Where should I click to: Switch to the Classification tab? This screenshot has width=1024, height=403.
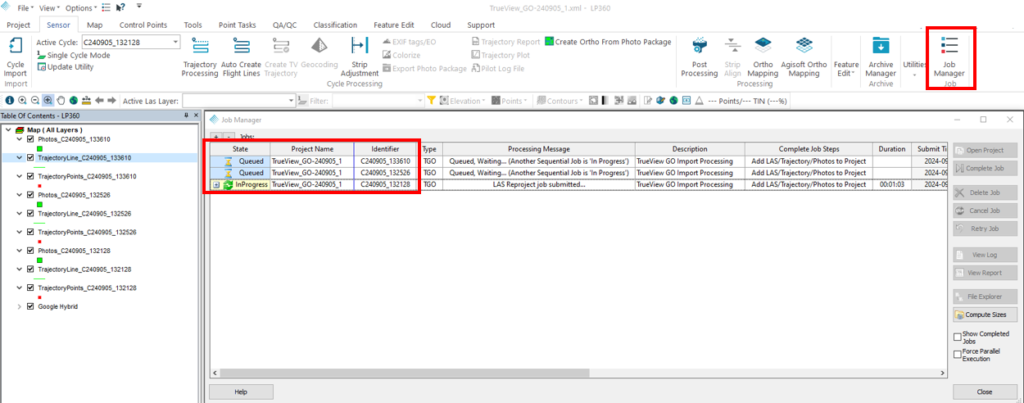pyautogui.click(x=335, y=25)
